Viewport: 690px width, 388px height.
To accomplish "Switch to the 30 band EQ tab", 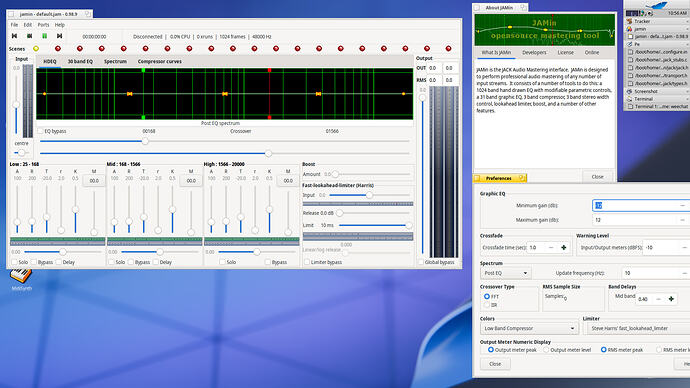I will [80, 62].
